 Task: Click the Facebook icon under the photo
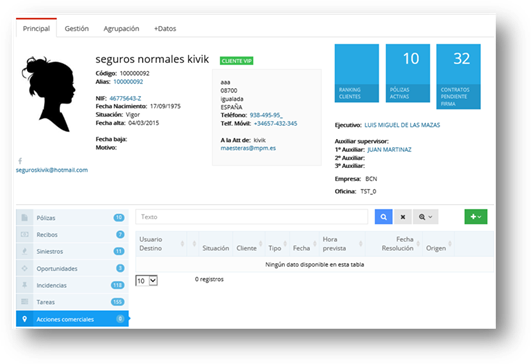tap(20, 161)
